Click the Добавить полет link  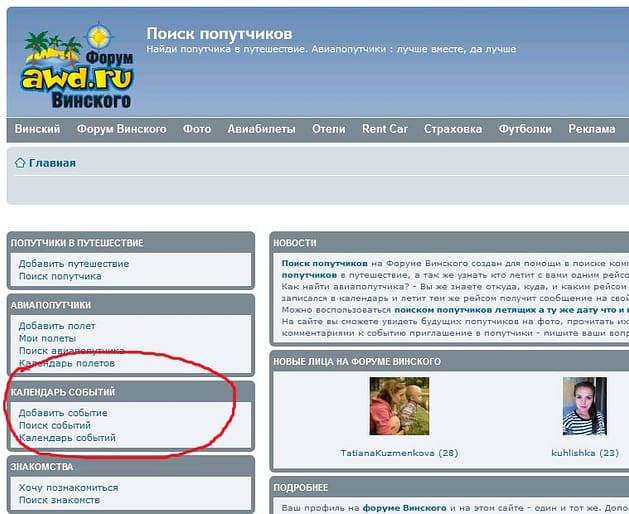57,326
